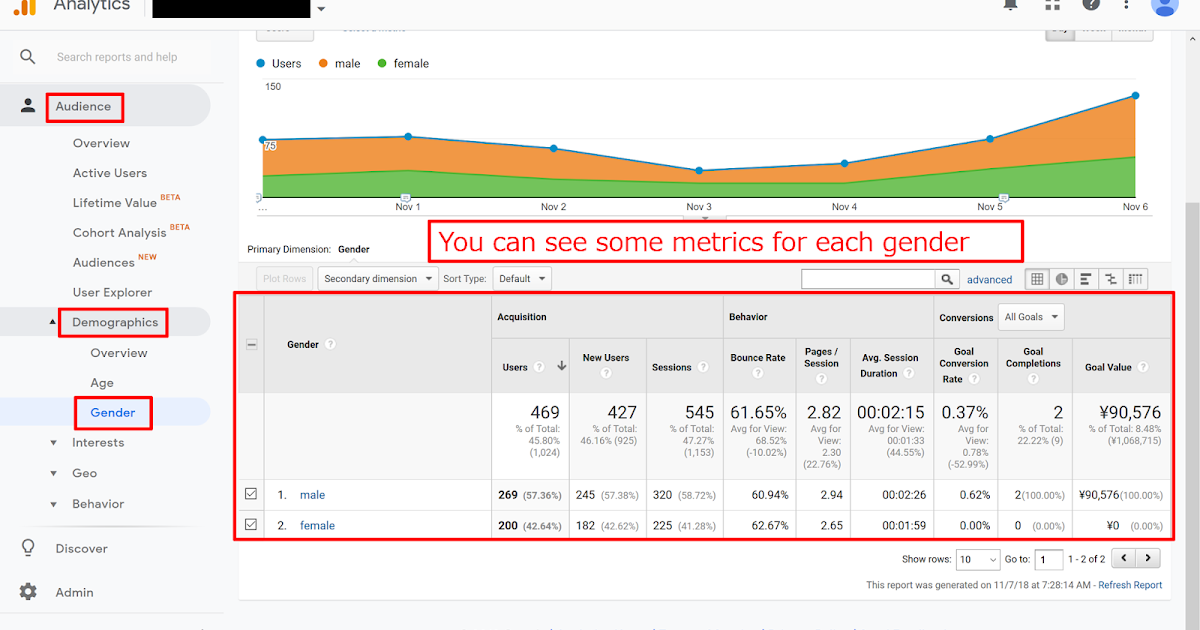Click Refresh Report at the bottom
The image size is (1200, 630).
point(1130,584)
